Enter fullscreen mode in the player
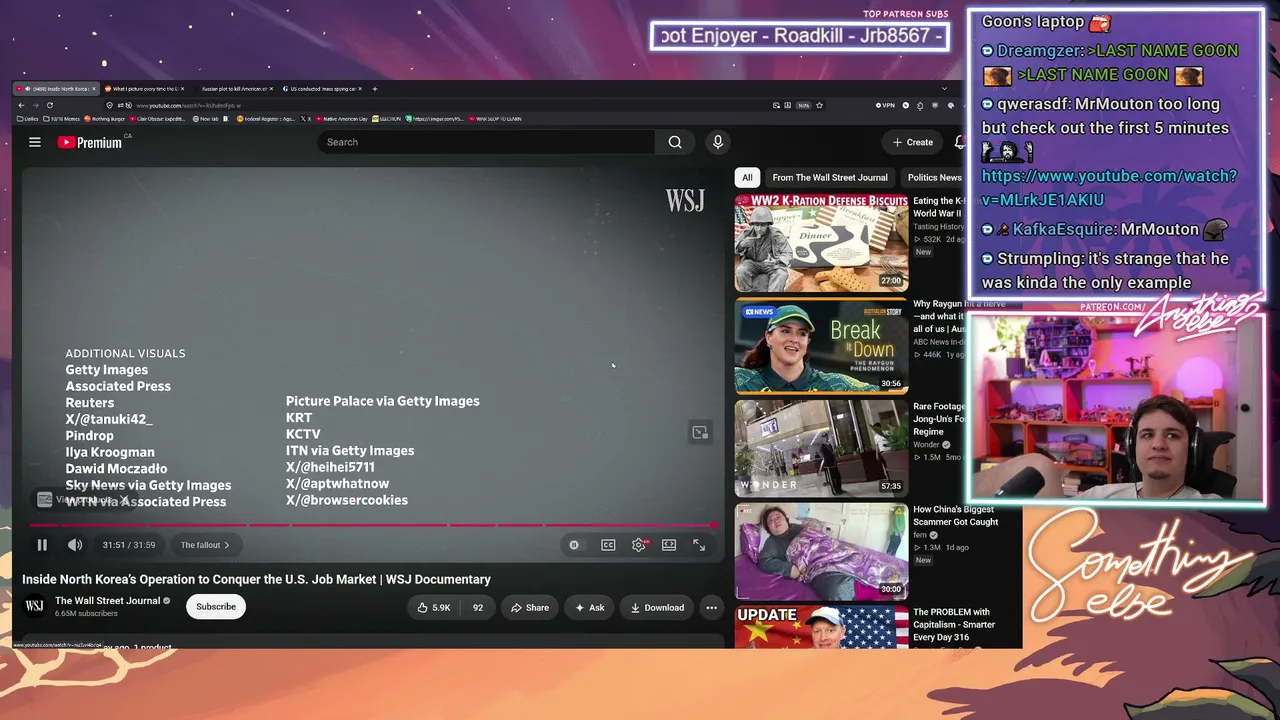Screen dimensions: 1280x720 699,545
